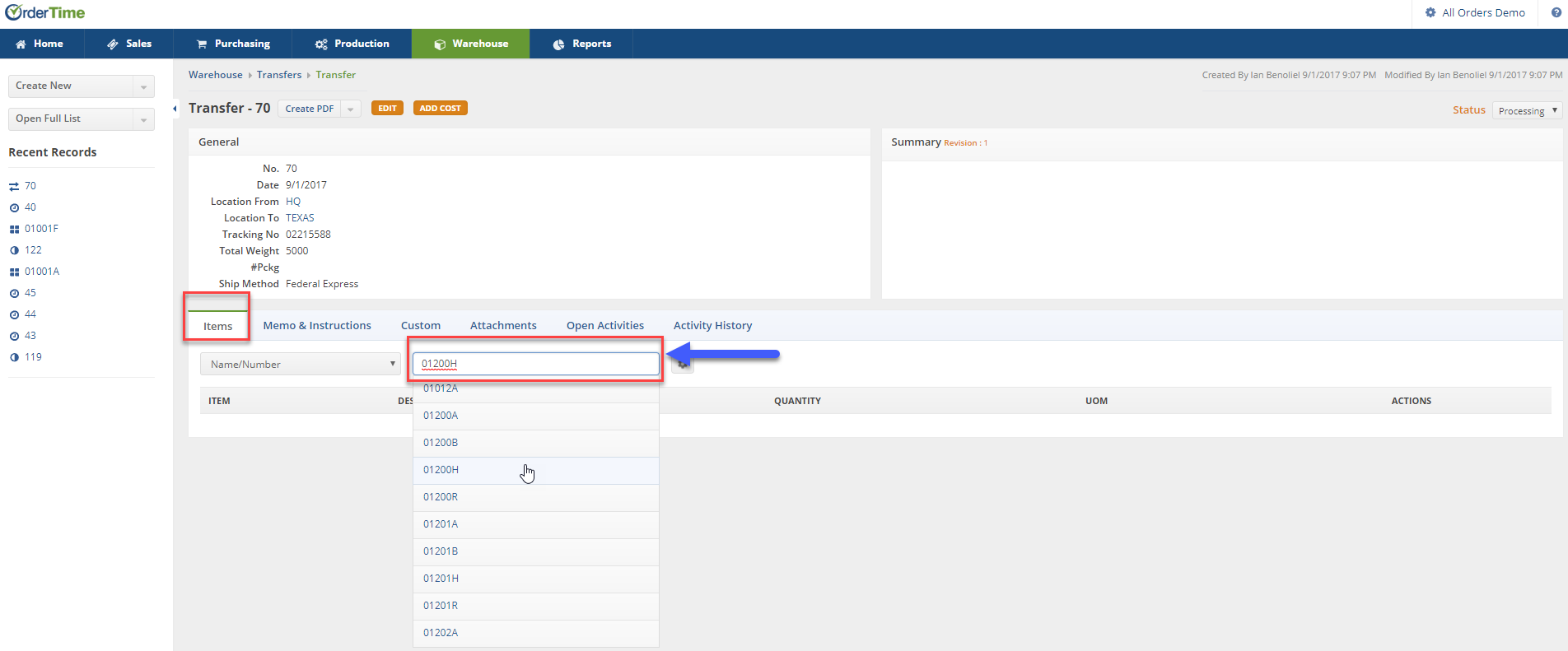Click the gear icon beside All Orders Demo
Screen dimensions: 1568x651
(1430, 12)
